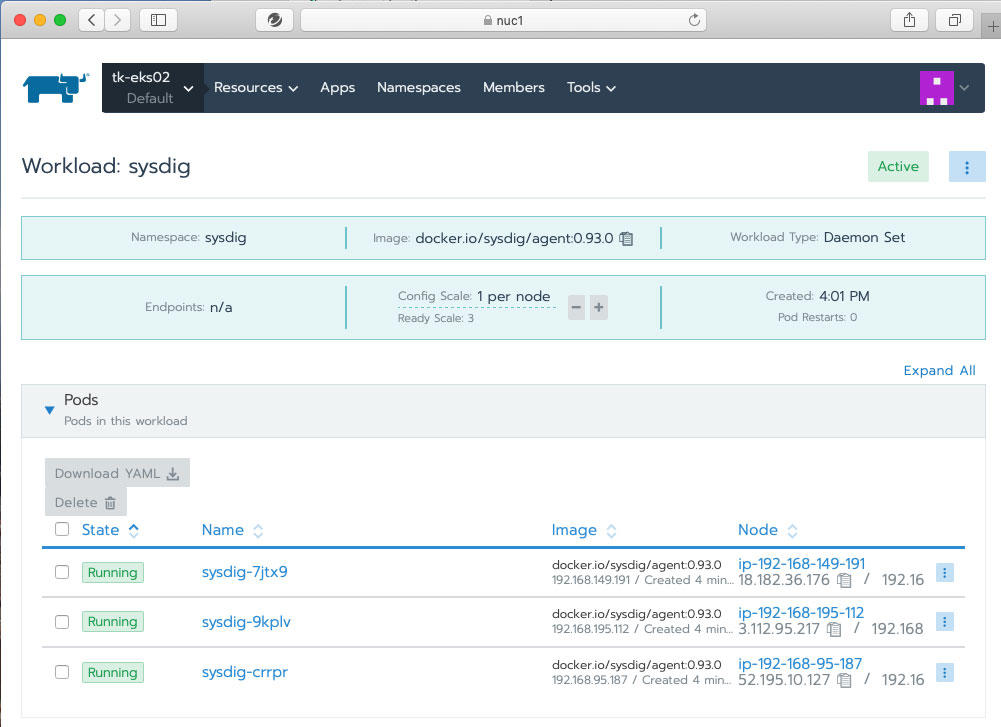Sort pods by State column
Screen dimensions: 1001x727
tap(110, 530)
